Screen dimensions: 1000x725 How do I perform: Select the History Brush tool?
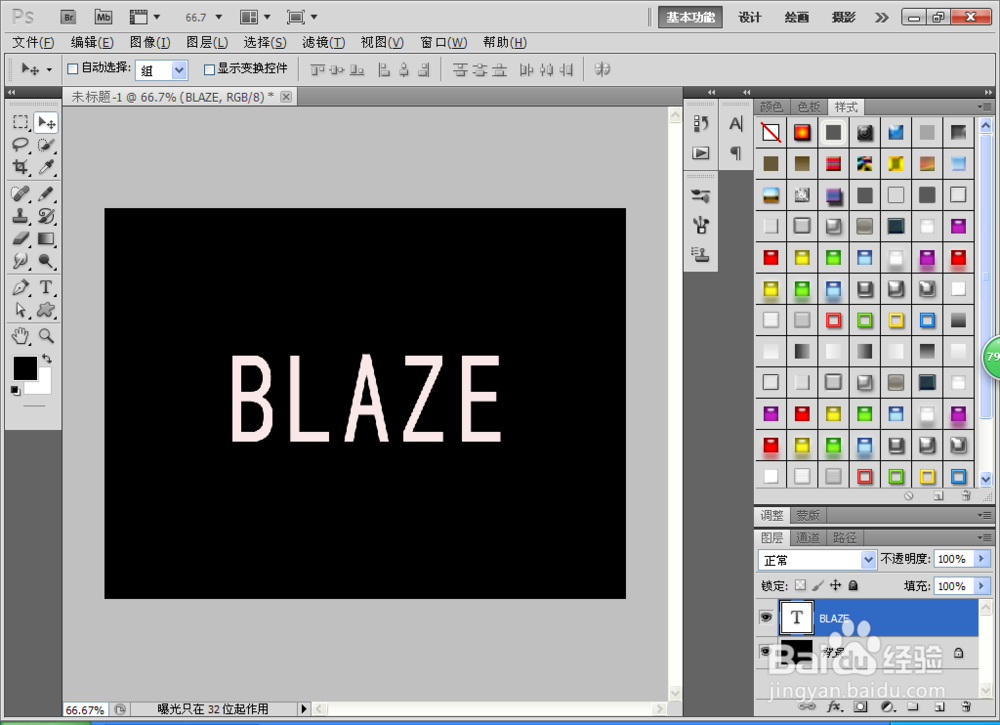click(46, 216)
